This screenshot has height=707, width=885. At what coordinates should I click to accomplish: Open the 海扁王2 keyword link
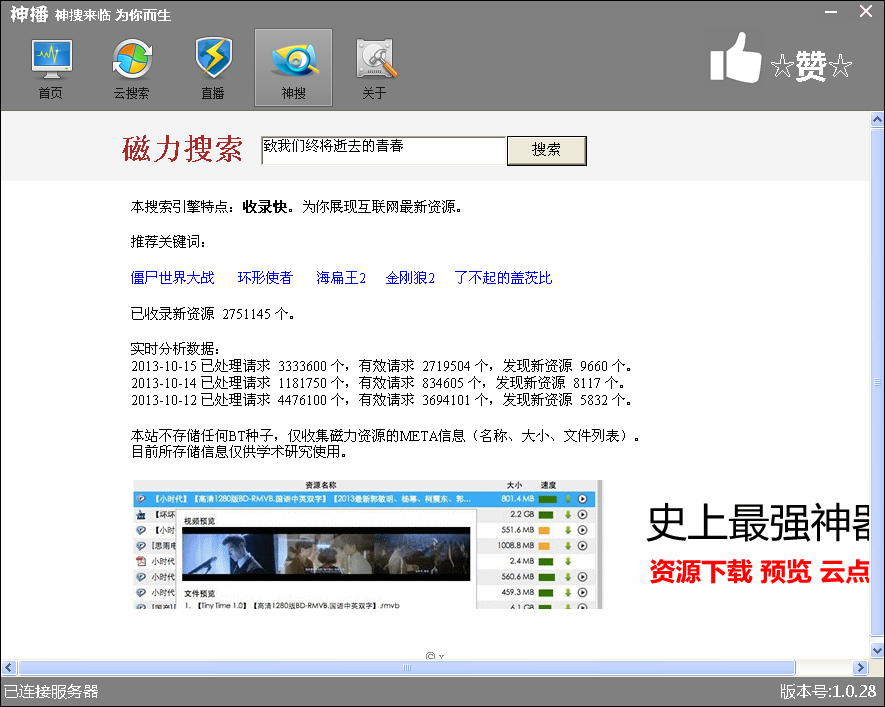click(x=341, y=278)
